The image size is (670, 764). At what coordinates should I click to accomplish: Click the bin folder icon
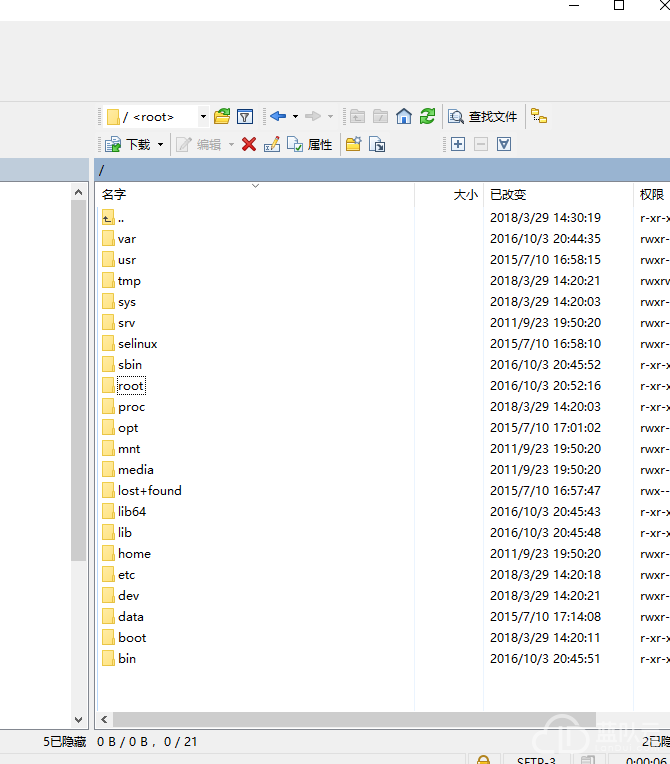(108, 659)
